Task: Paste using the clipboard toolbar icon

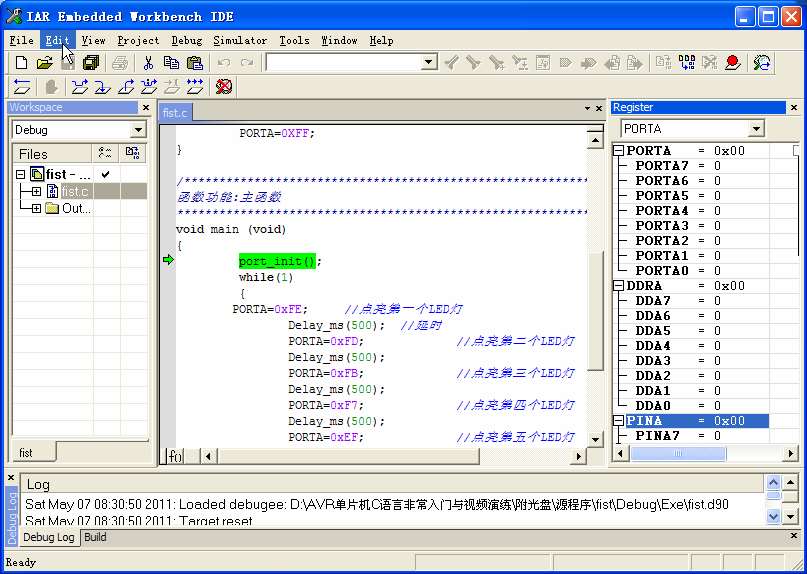Action: (193, 63)
